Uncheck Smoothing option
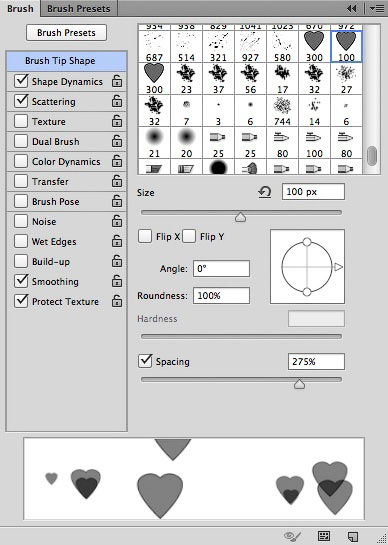Screen dimensions: 388x545 pos(21,281)
